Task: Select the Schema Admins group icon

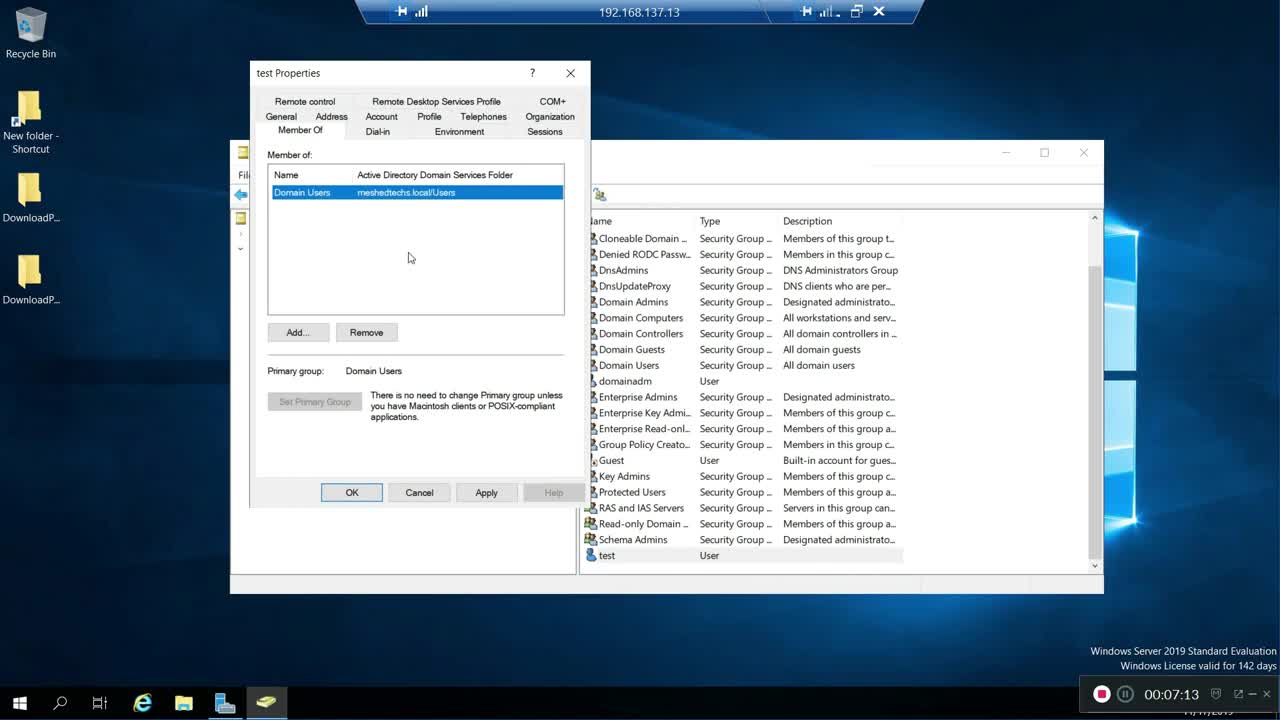Action: click(591, 540)
